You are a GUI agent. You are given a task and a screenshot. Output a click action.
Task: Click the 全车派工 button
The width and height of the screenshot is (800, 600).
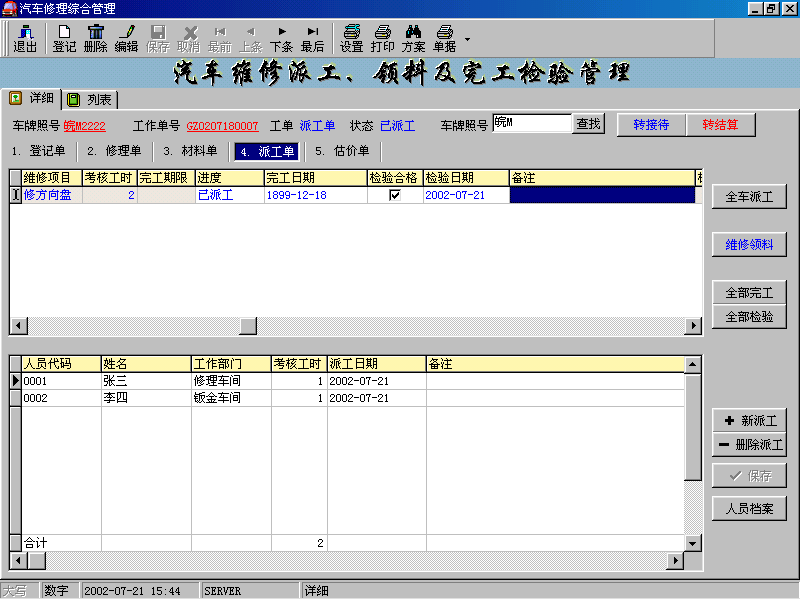(x=749, y=196)
